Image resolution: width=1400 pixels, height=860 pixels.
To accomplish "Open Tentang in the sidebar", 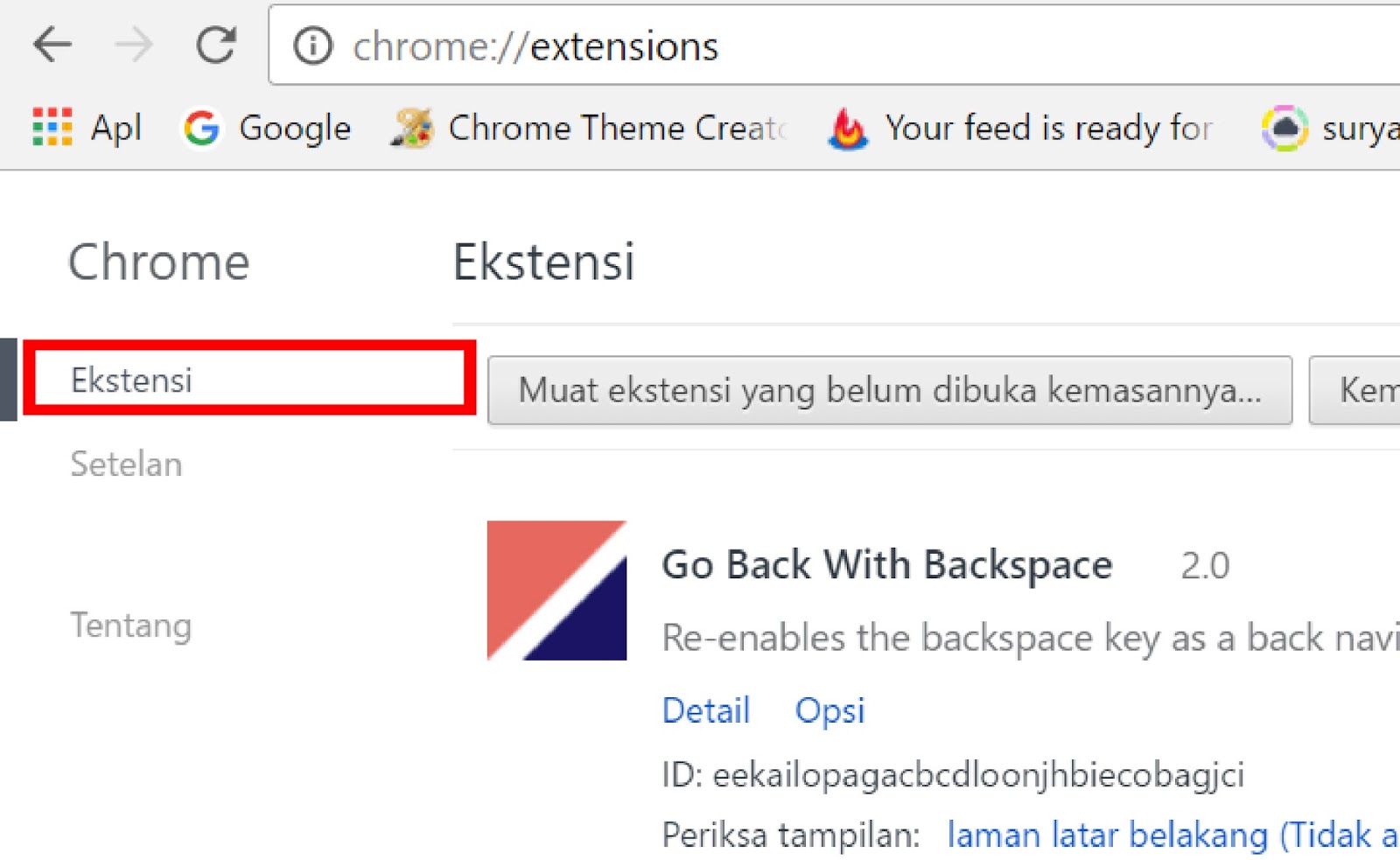I will (130, 626).
